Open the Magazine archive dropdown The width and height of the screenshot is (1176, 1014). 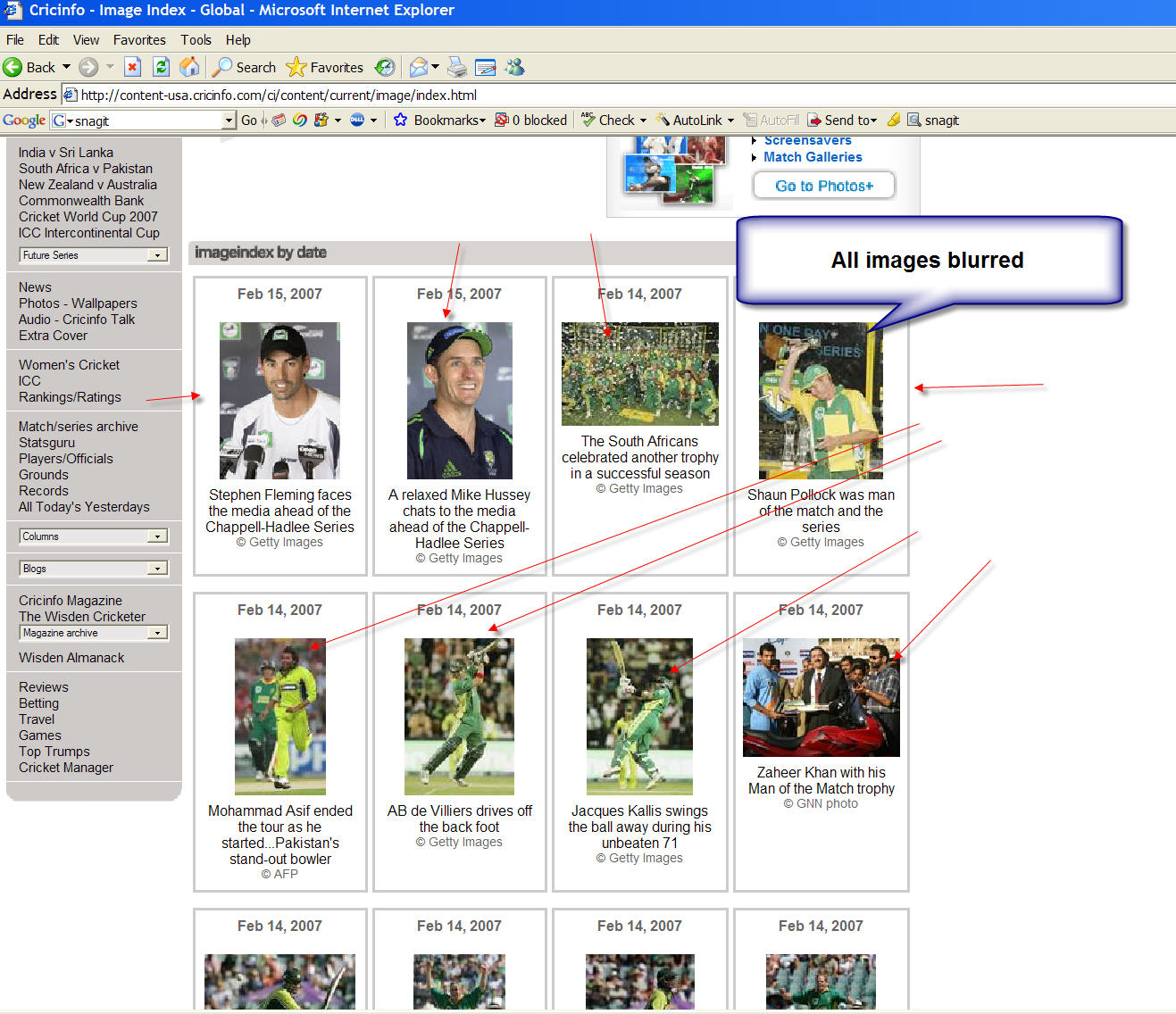(94, 633)
